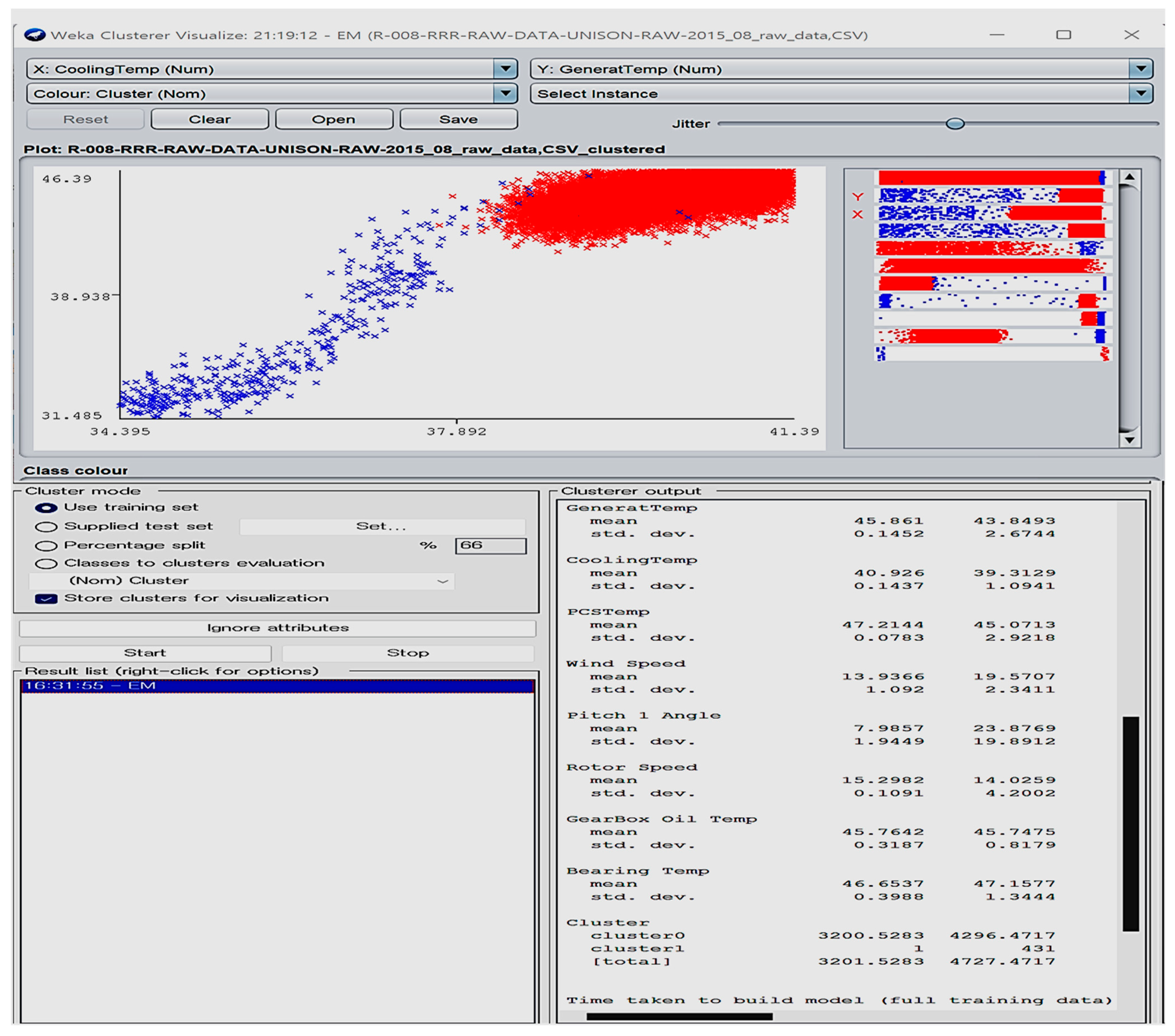
Task: Expand Colour: Cluster (Nom) dropdown
Action: pyautogui.click(x=505, y=94)
